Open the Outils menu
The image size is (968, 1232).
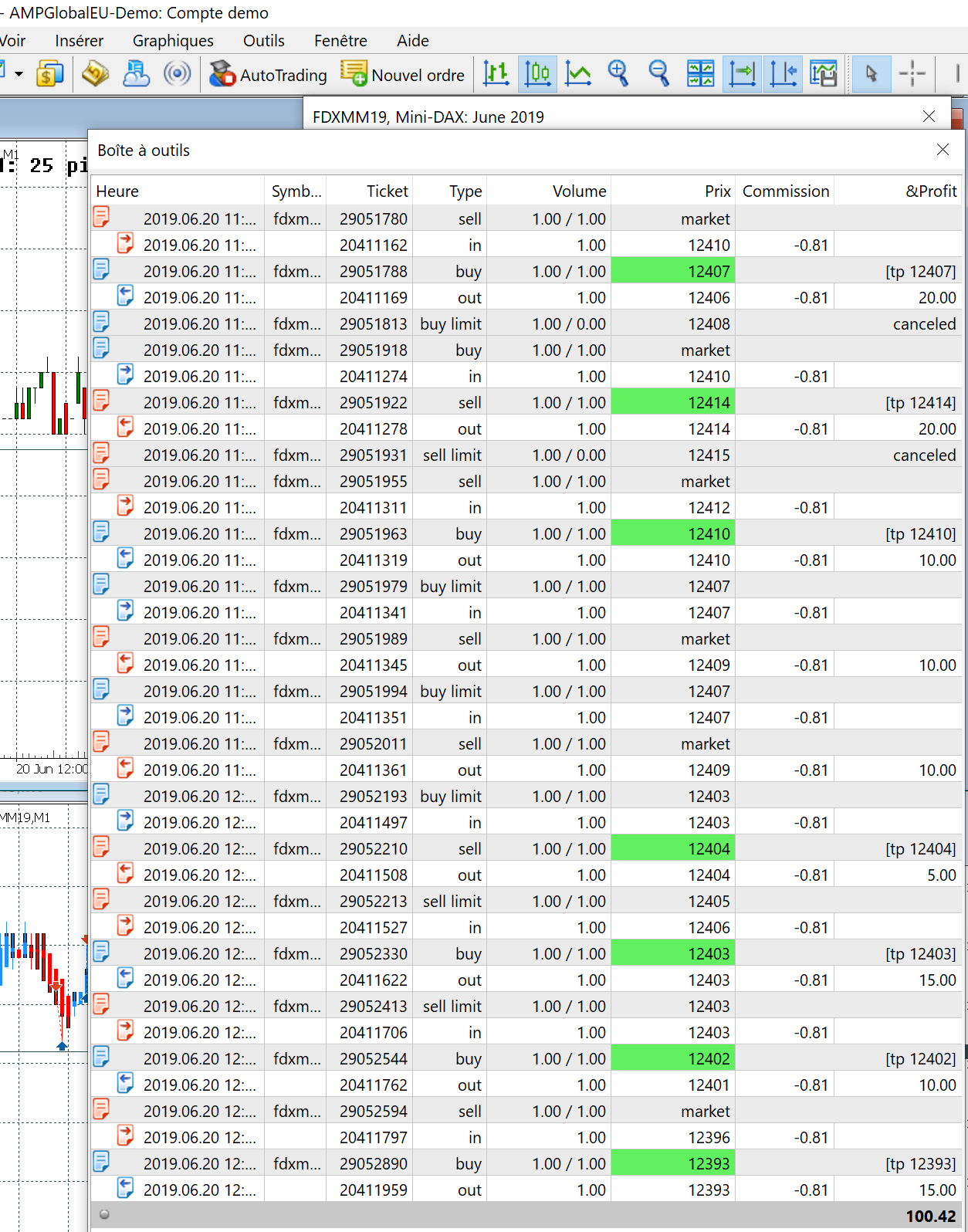[x=264, y=41]
